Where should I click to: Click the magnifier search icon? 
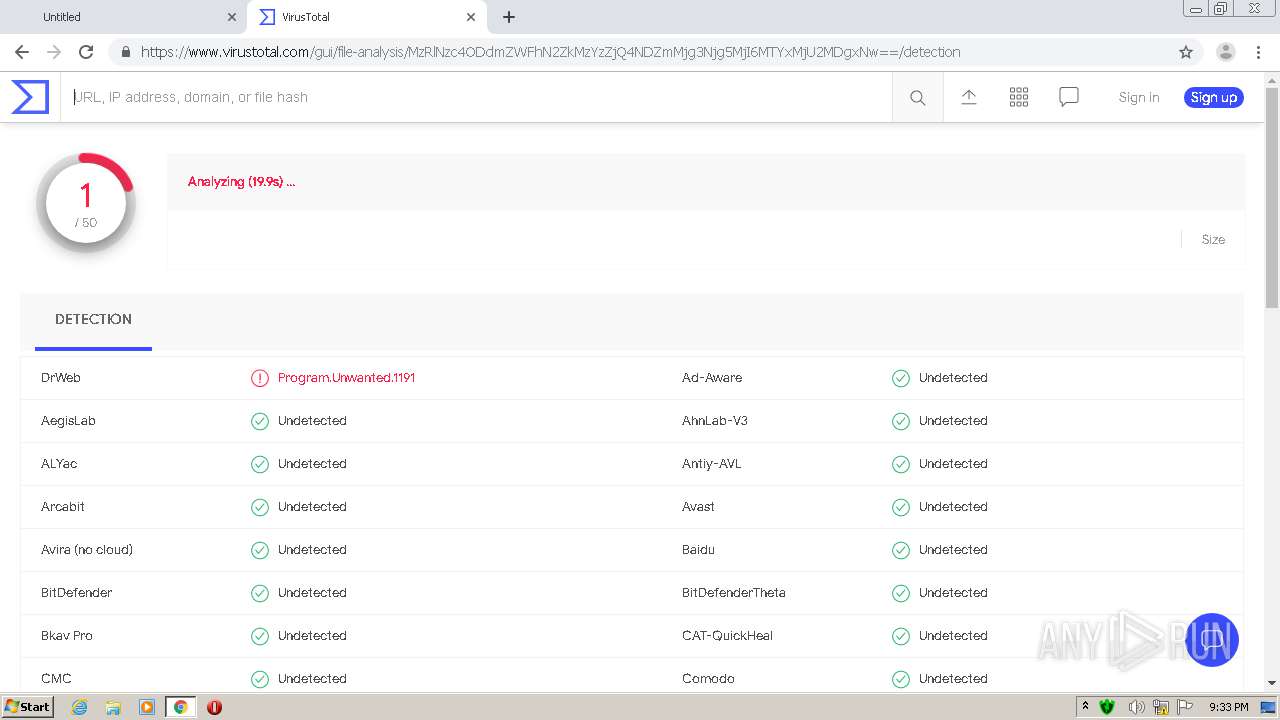917,97
